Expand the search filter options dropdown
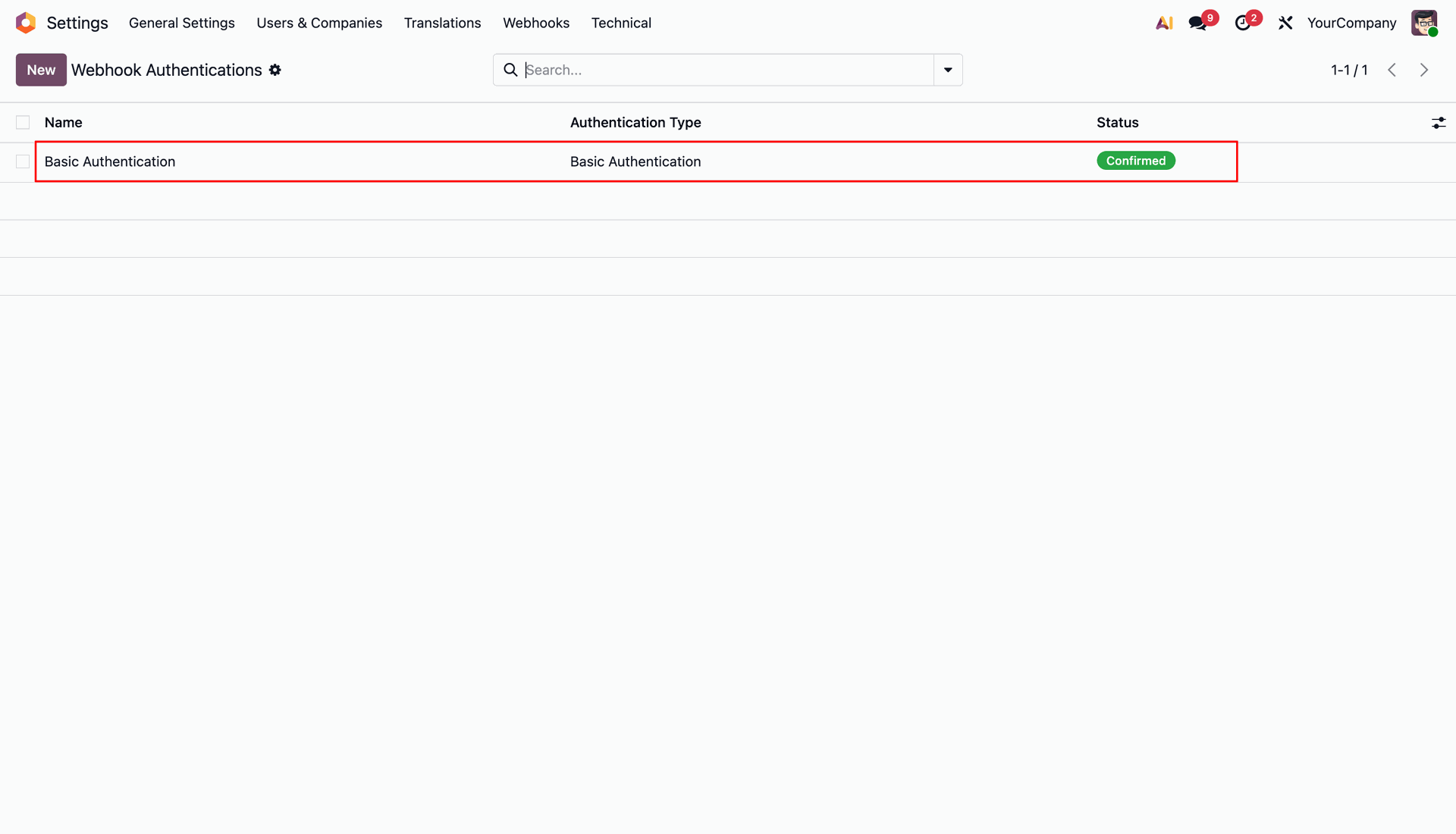Image resolution: width=1456 pixels, height=834 pixels. point(948,70)
